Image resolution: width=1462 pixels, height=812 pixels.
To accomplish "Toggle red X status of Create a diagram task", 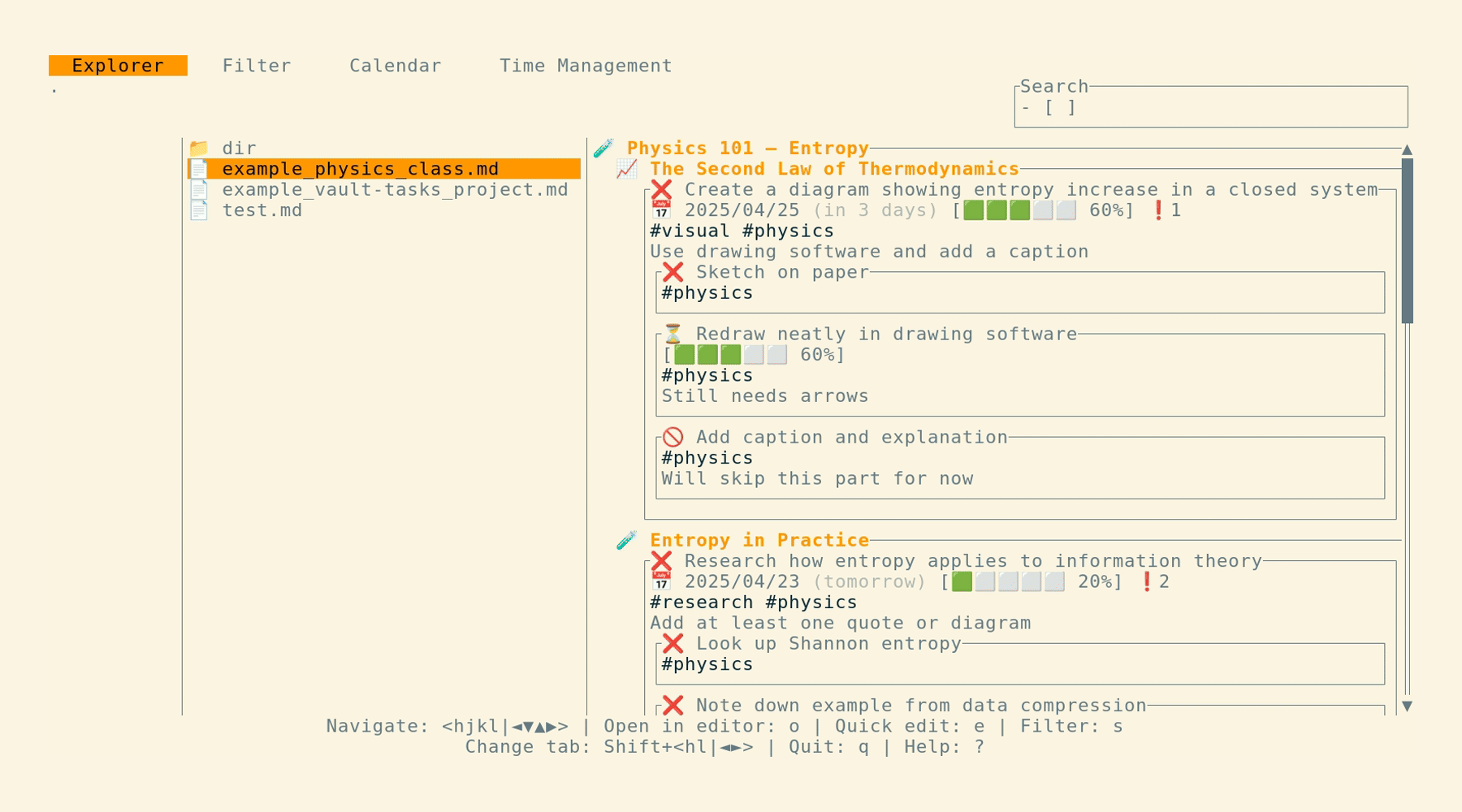I will click(661, 190).
